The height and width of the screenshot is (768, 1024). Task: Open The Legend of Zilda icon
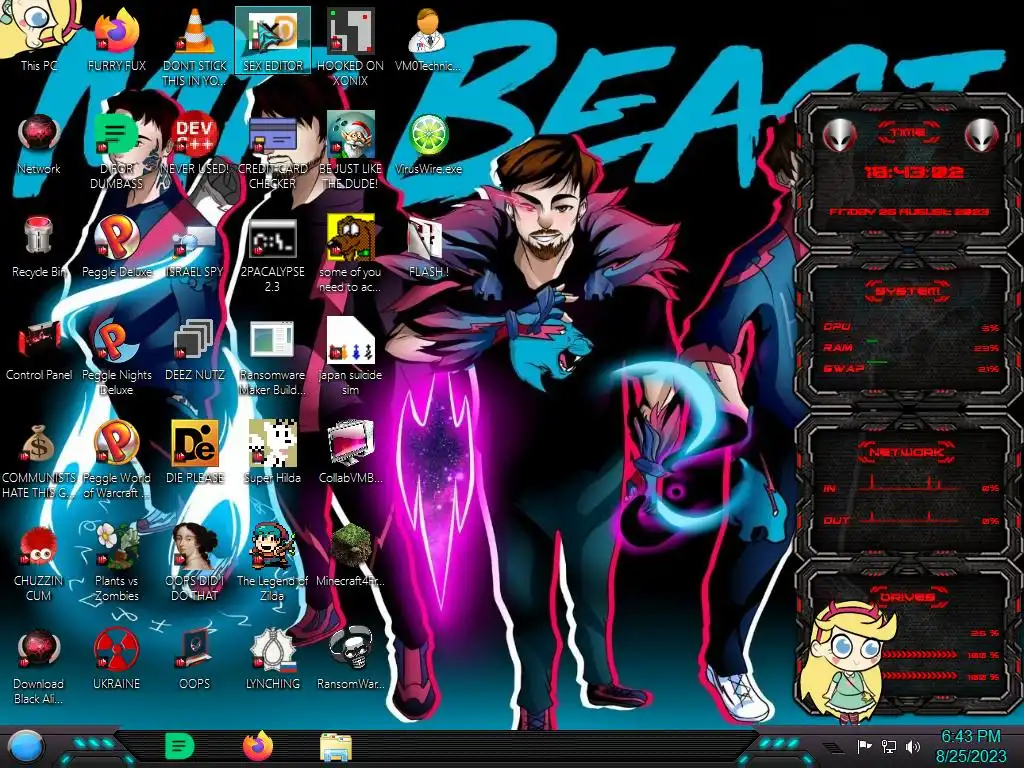[x=272, y=563]
